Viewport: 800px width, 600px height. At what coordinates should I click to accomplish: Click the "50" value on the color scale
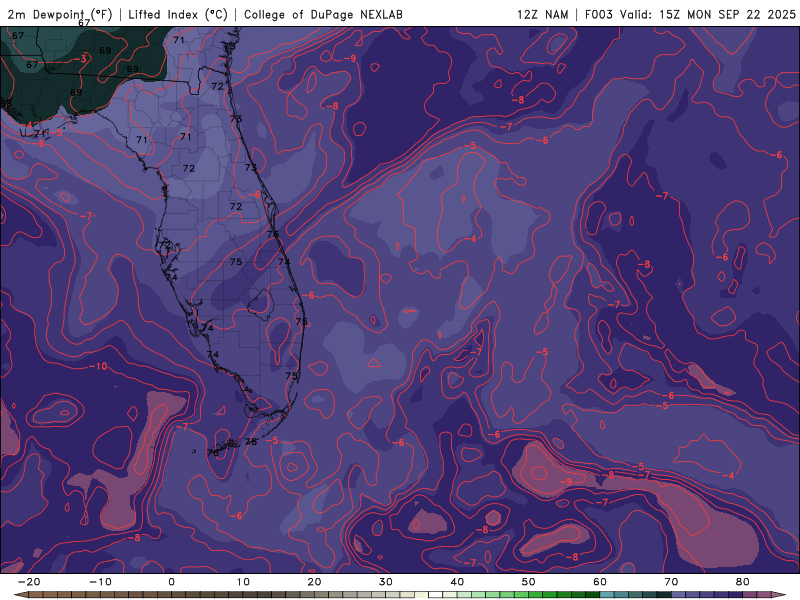(529, 582)
